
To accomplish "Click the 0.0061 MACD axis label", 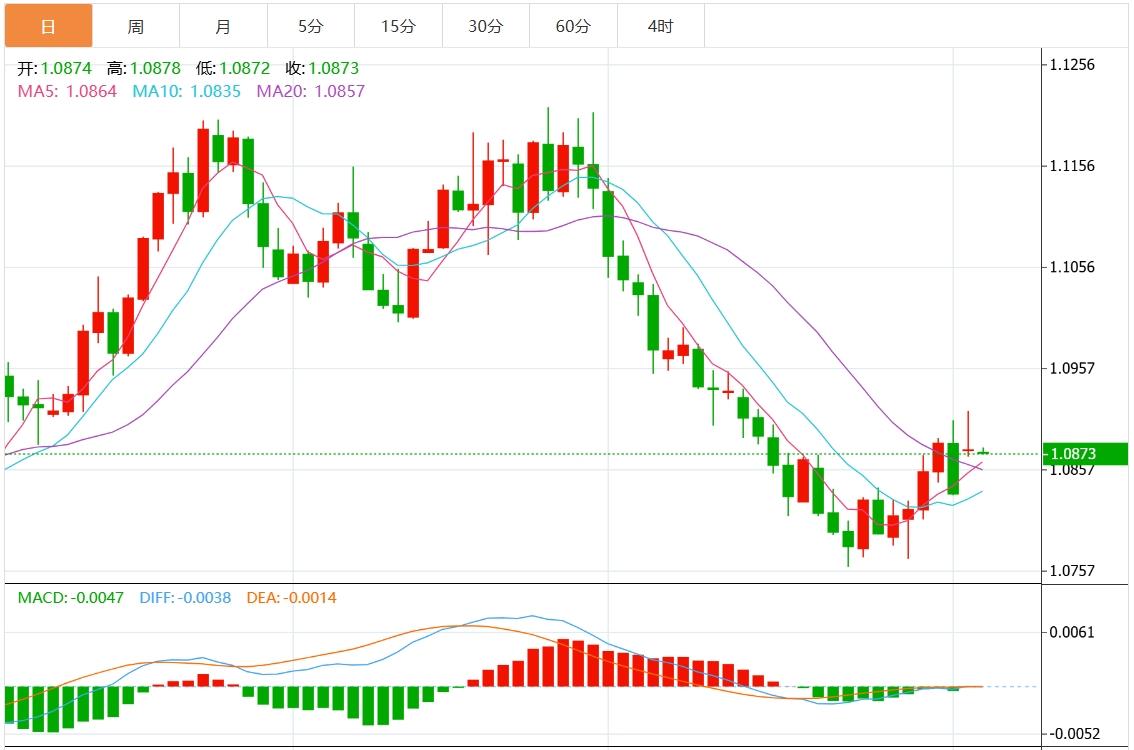I will [x=1072, y=632].
